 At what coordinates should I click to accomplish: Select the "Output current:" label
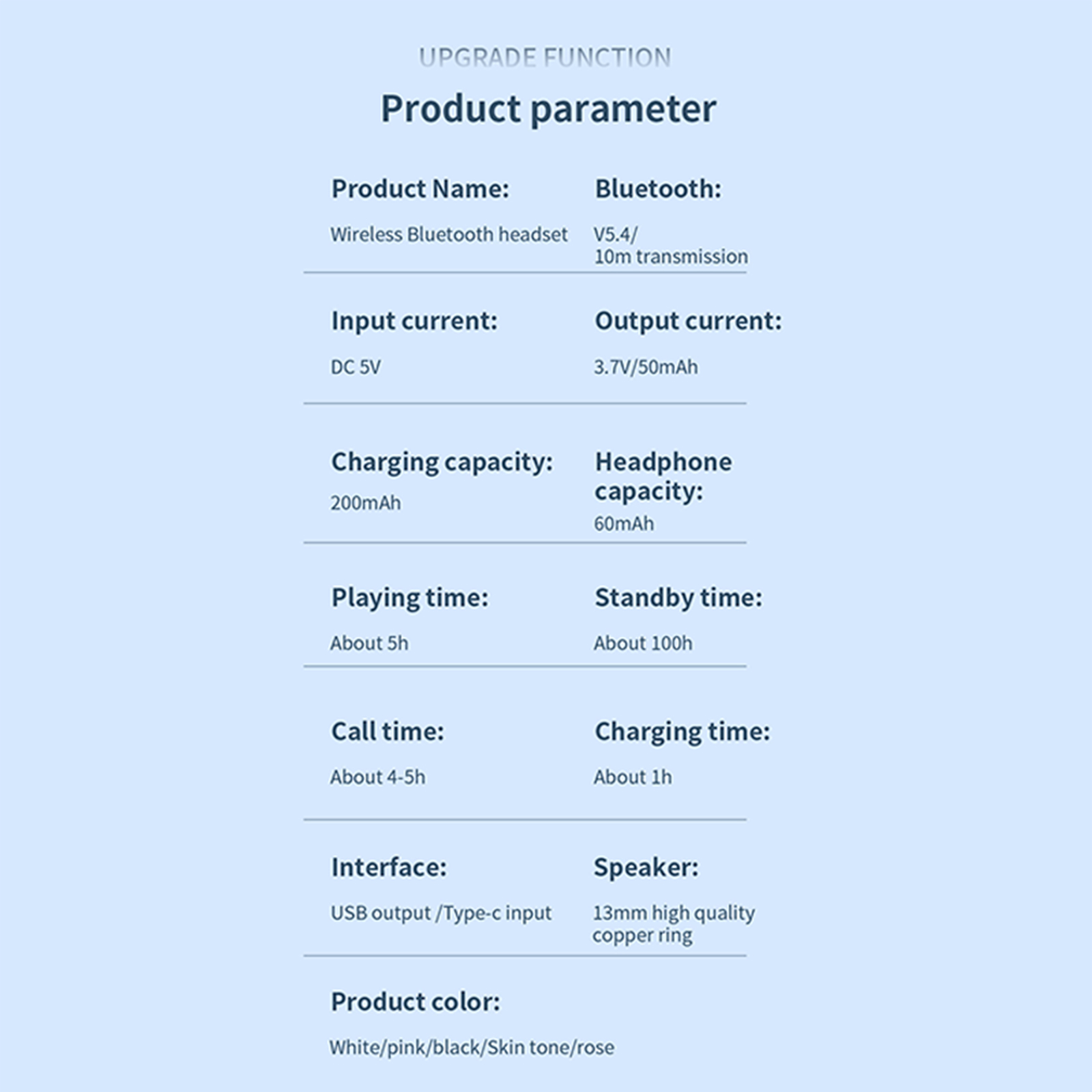coord(687,321)
